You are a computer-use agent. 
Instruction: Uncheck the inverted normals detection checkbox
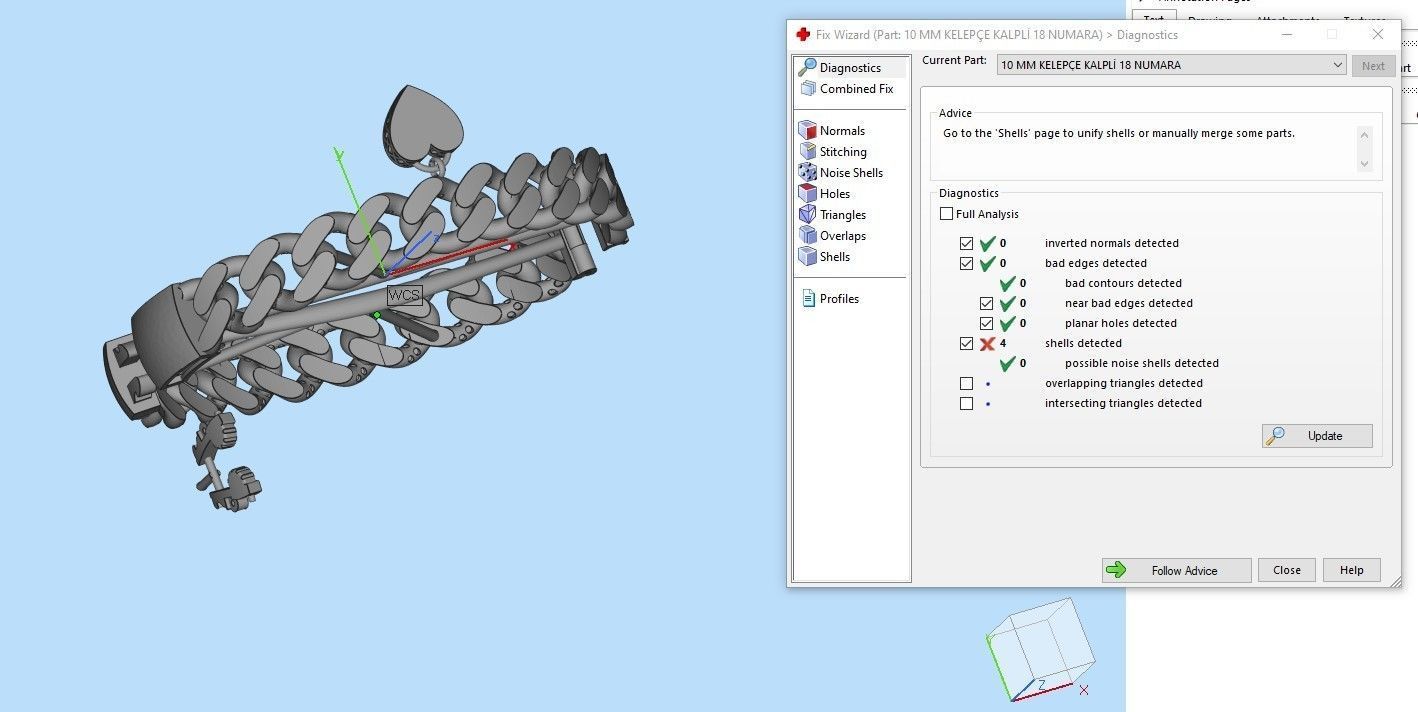966,244
